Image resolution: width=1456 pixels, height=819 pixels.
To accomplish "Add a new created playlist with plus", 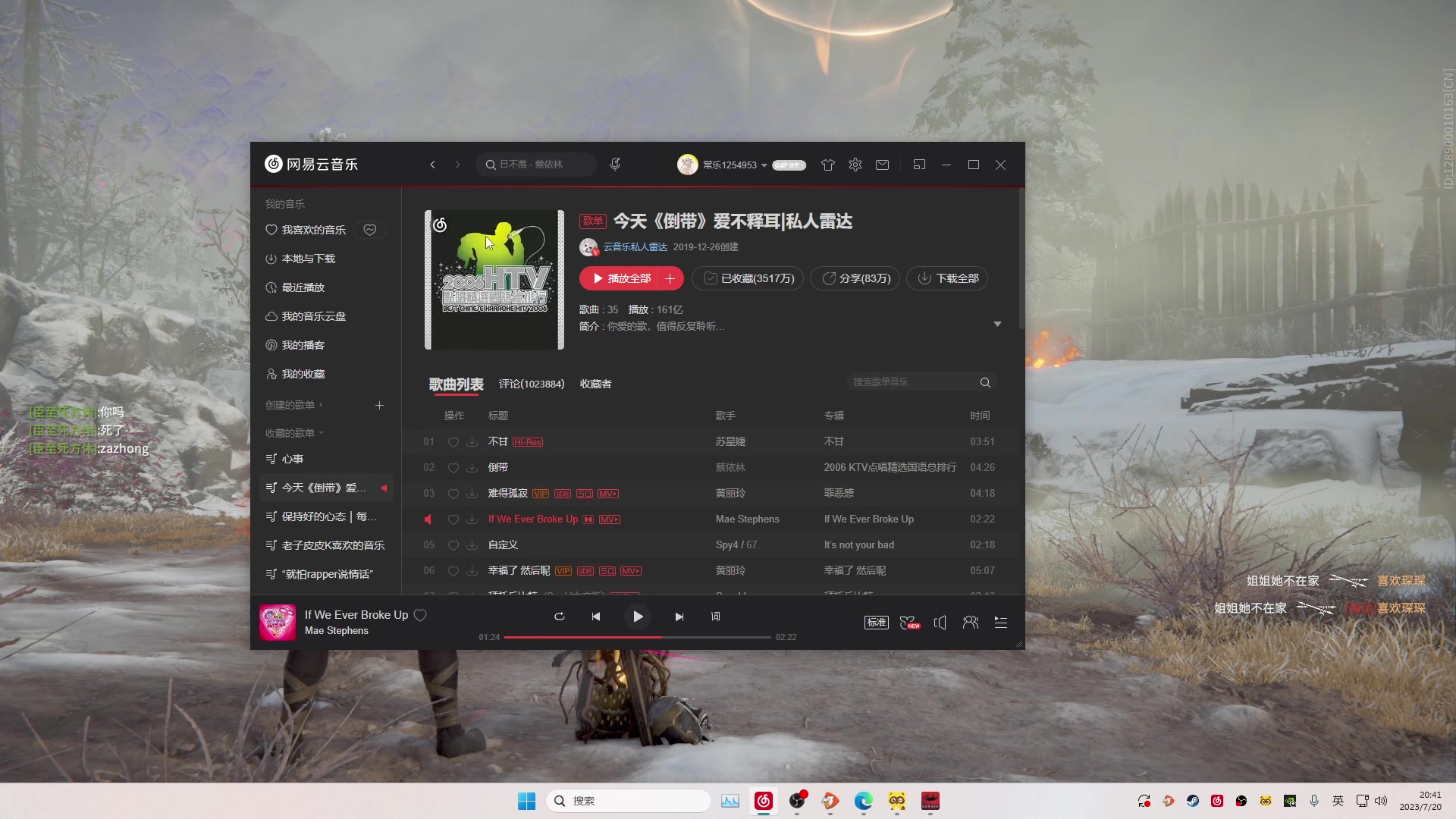I will [379, 405].
